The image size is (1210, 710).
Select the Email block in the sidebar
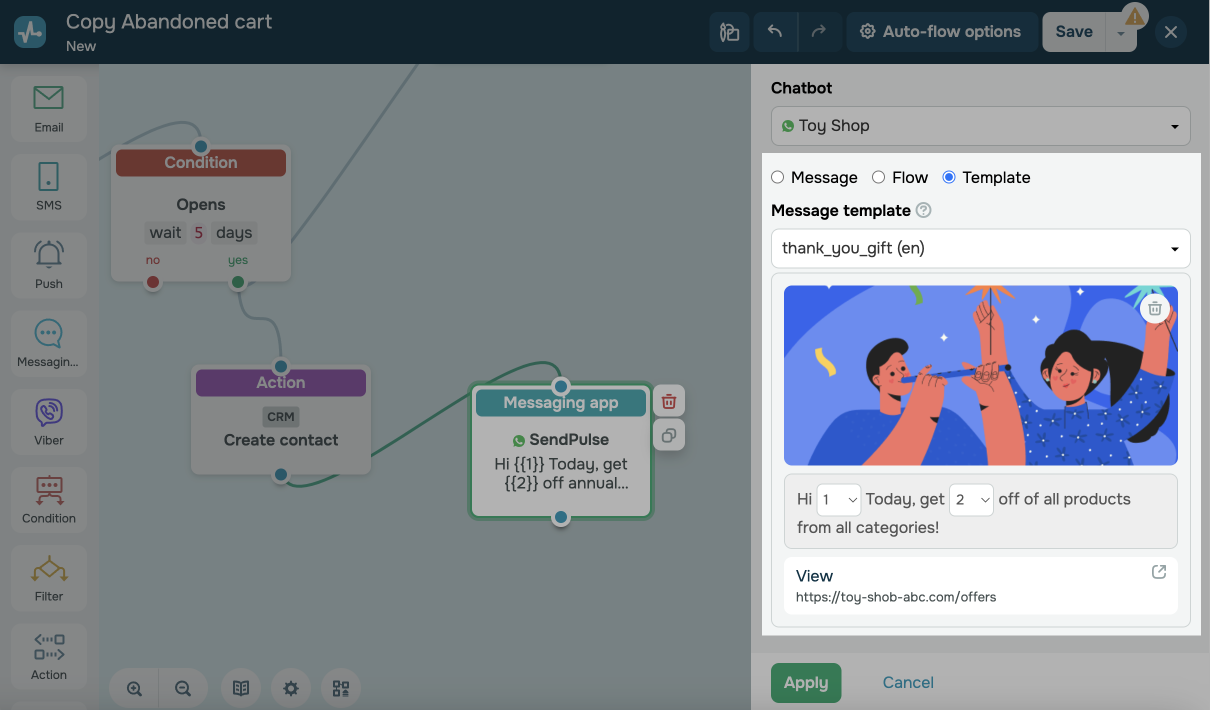pos(48,108)
